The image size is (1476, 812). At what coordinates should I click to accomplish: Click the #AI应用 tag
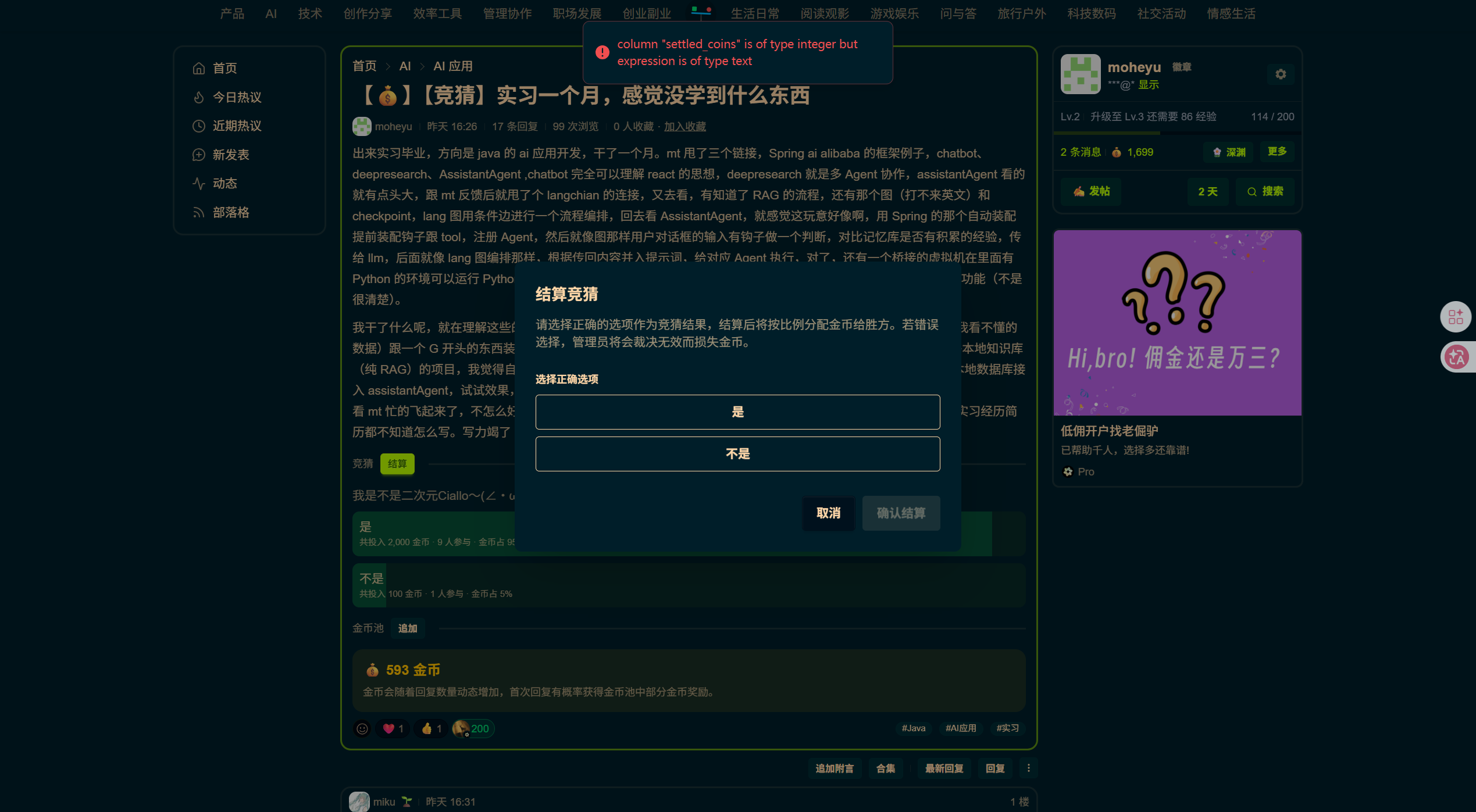961,728
